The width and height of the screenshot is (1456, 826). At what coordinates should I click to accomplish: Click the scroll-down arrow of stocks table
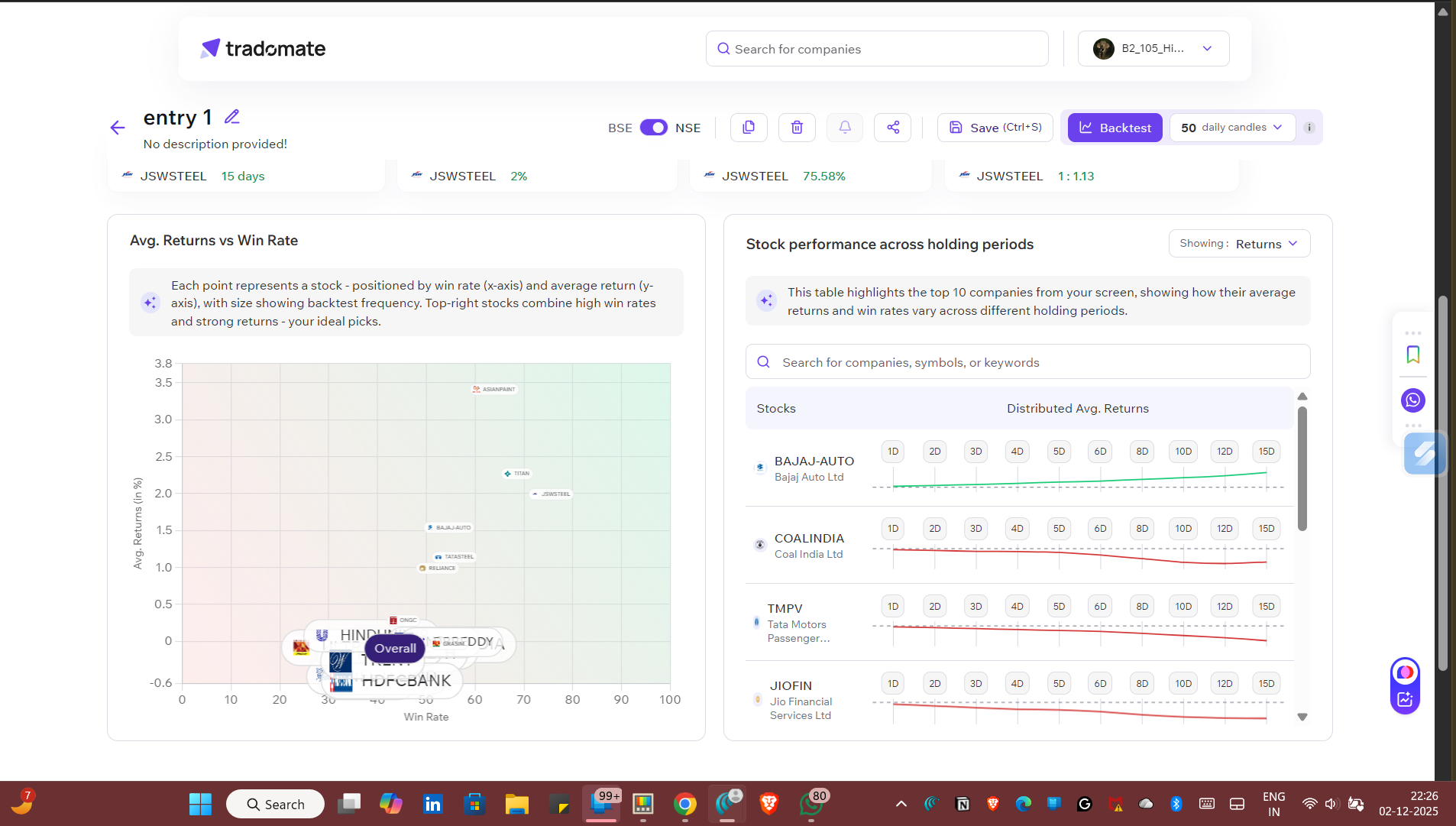tap(1302, 717)
